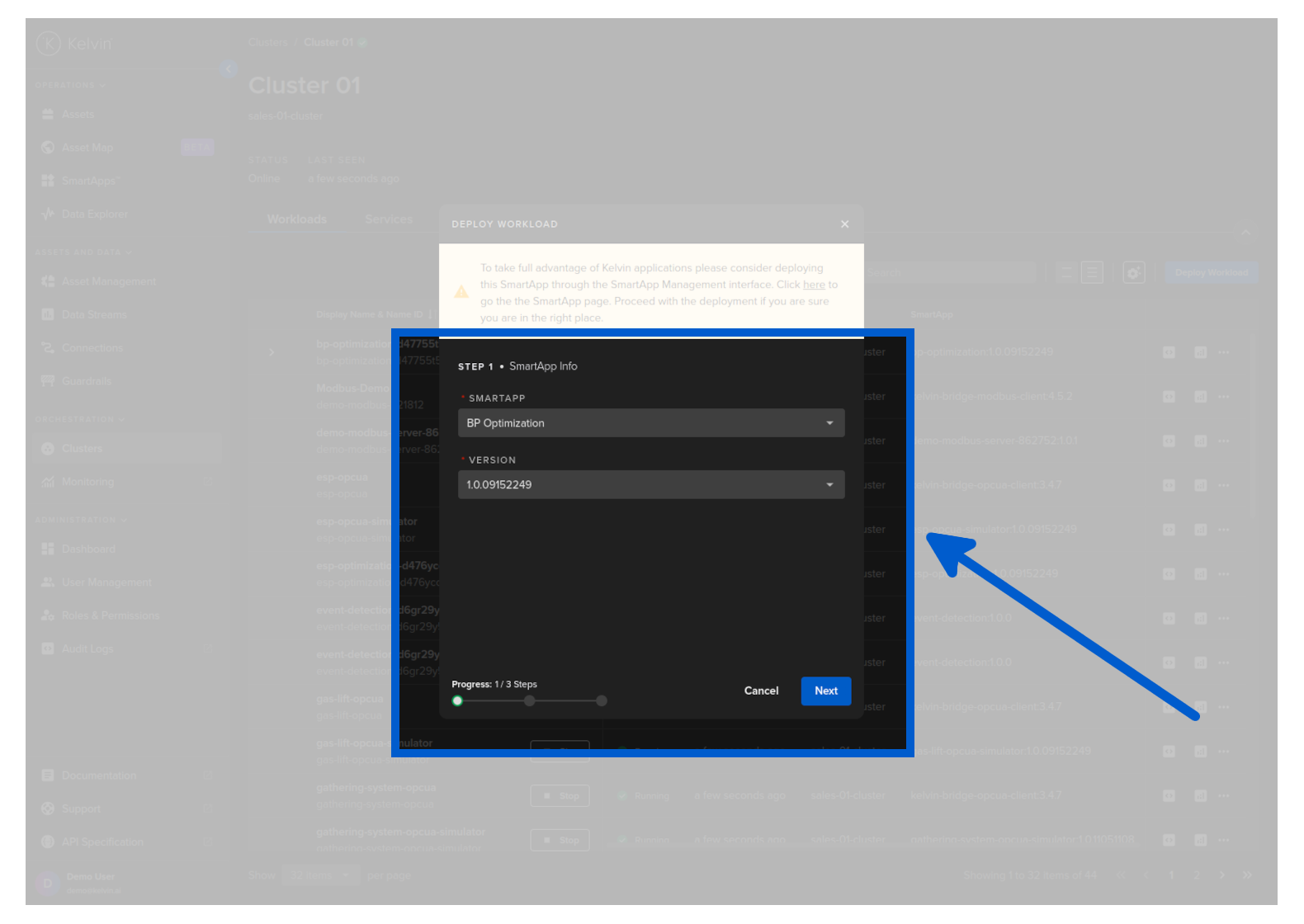Switch to the Workloads tab
The width and height of the screenshot is (1304, 924).
coord(296,219)
